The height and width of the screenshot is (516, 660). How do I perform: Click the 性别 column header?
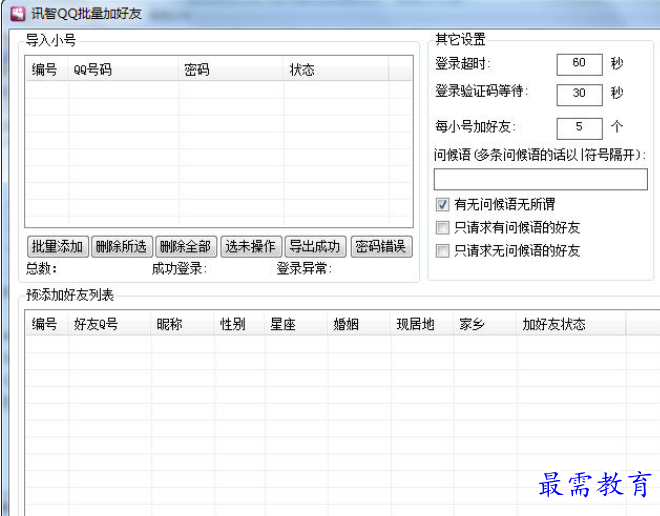[x=240, y=323]
